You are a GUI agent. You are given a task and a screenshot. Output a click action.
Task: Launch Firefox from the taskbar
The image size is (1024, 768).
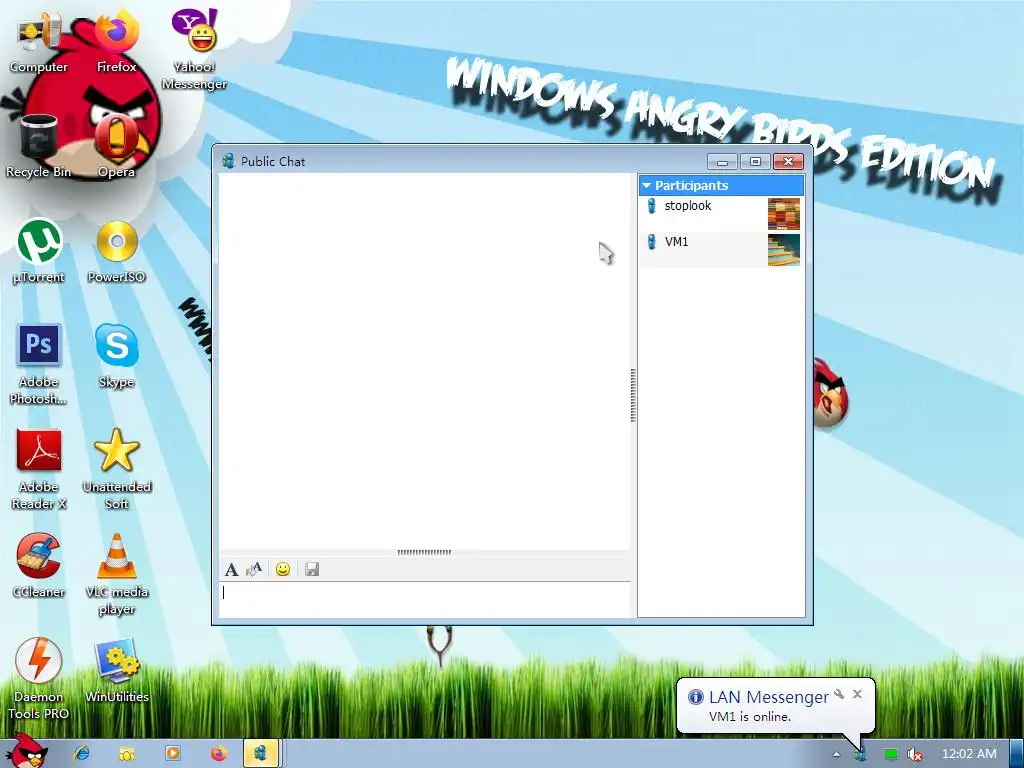coord(218,754)
